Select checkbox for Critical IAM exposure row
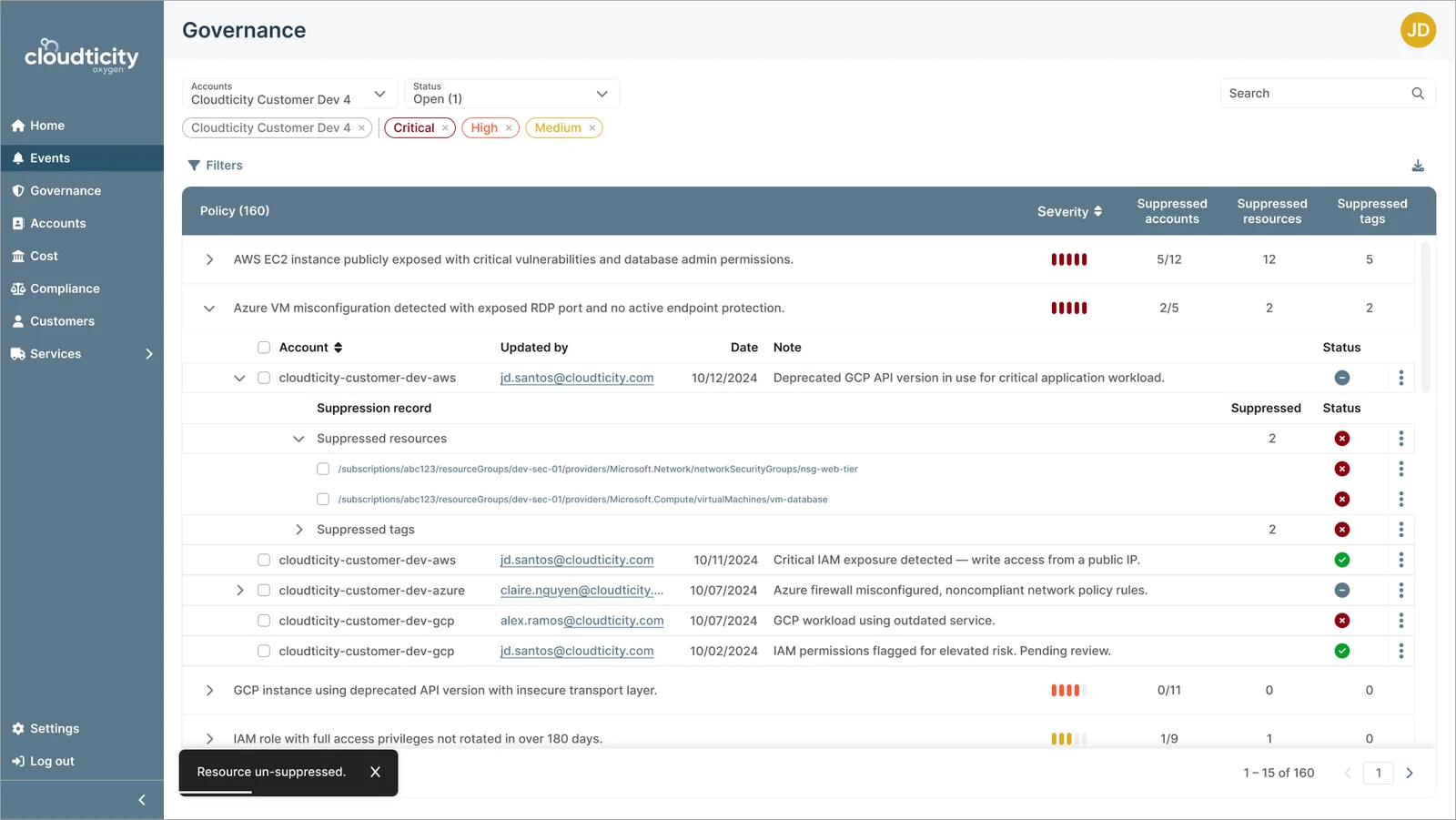The image size is (1456, 820). (x=264, y=560)
